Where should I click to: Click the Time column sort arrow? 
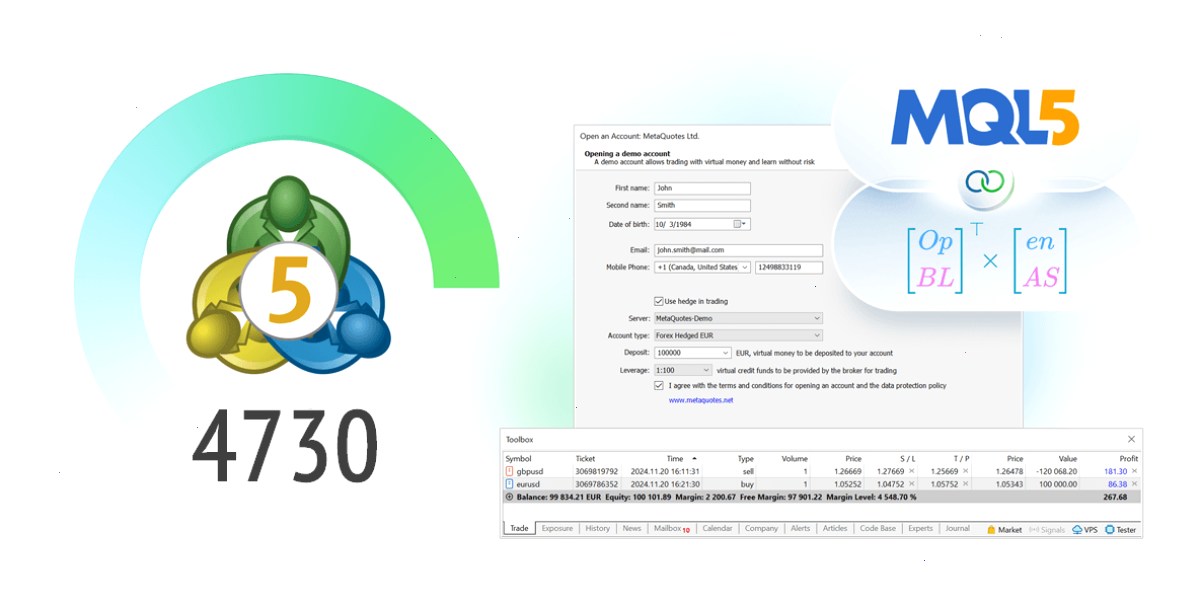tap(694, 458)
